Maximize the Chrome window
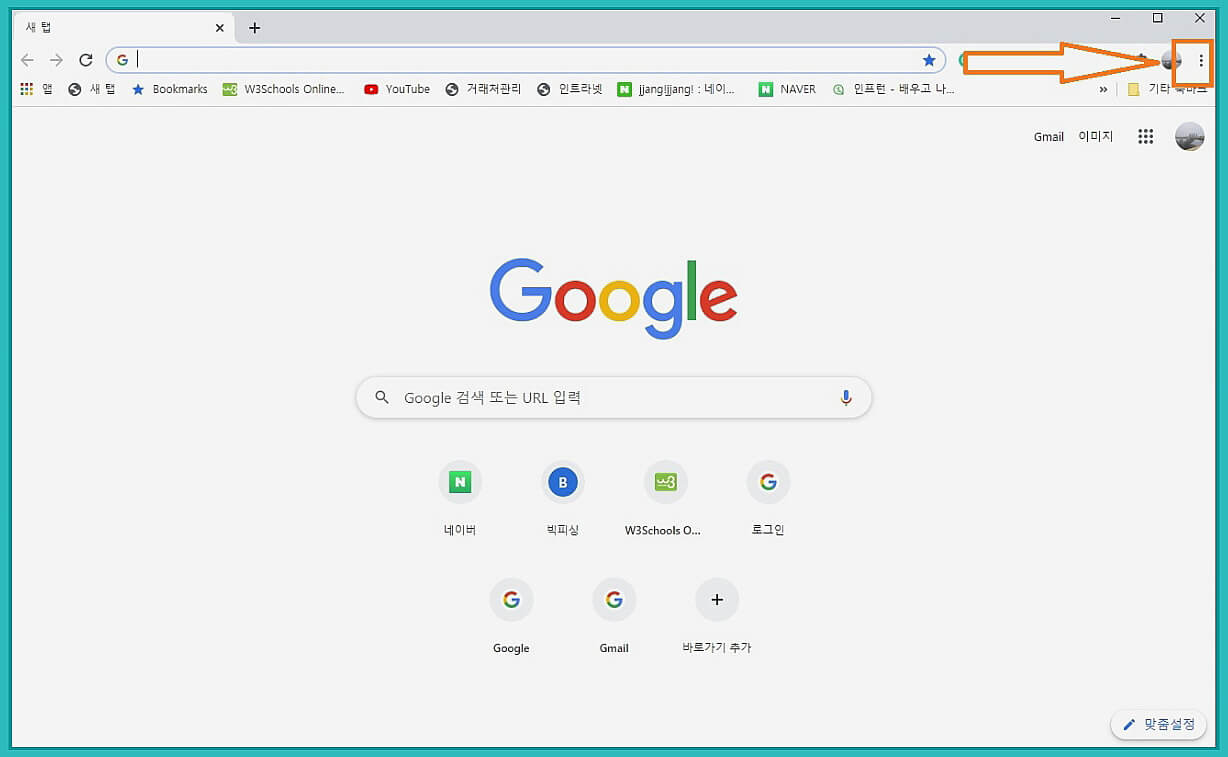The image size is (1228, 757). pyautogui.click(x=1157, y=18)
